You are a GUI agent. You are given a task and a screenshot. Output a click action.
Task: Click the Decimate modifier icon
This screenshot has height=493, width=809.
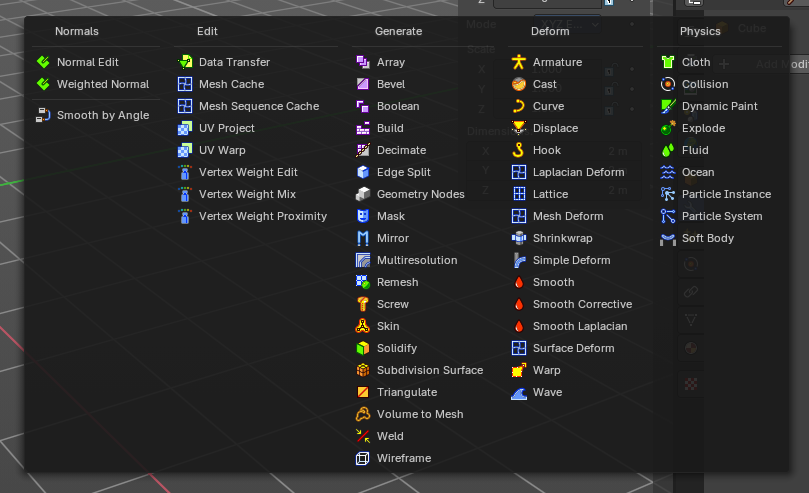(x=363, y=150)
